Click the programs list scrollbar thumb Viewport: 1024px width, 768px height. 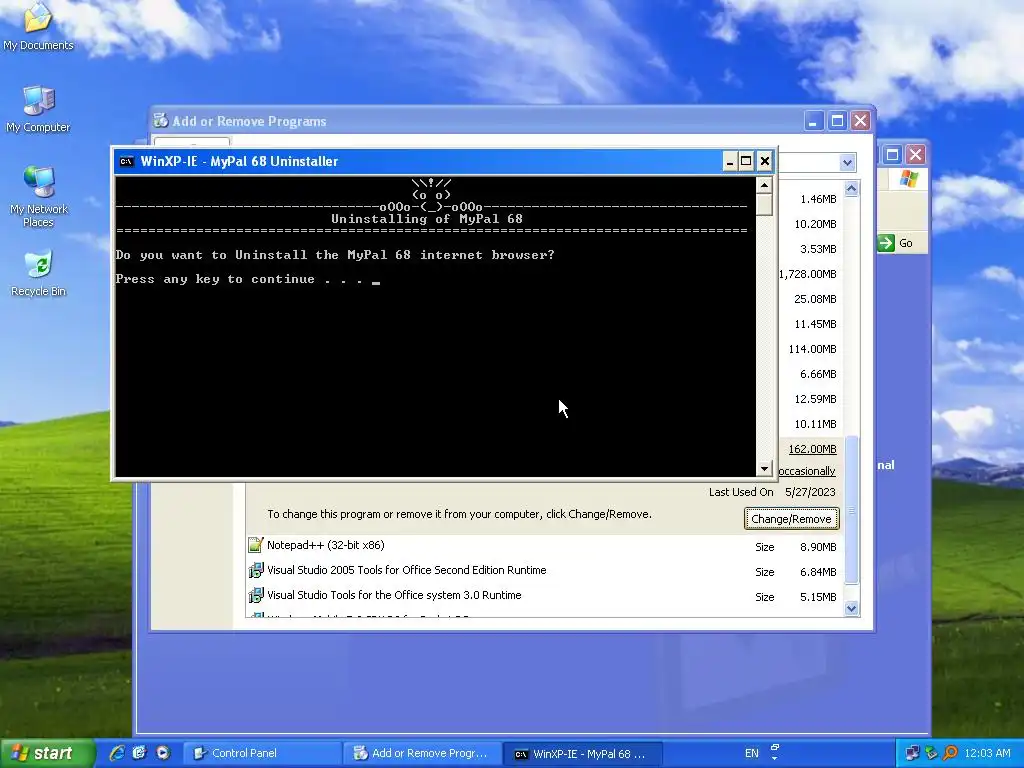coord(851,510)
